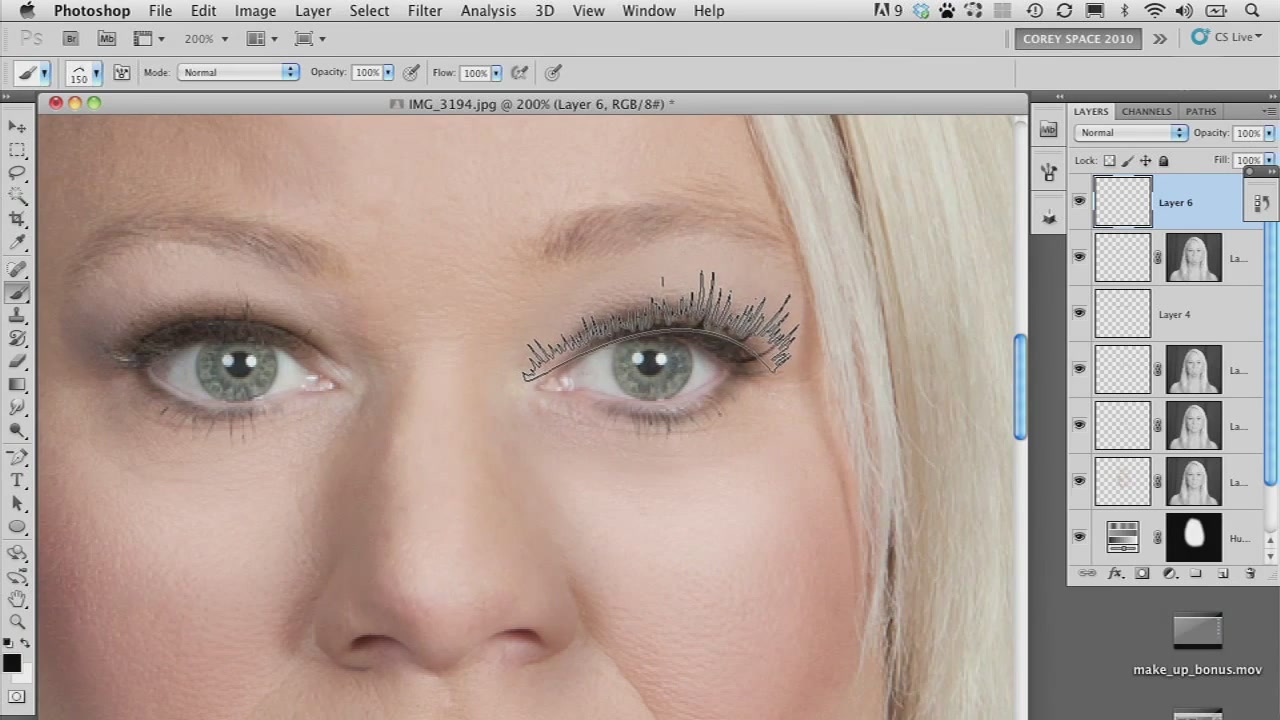
Task: Enable airbrush mode
Action: tap(519, 72)
